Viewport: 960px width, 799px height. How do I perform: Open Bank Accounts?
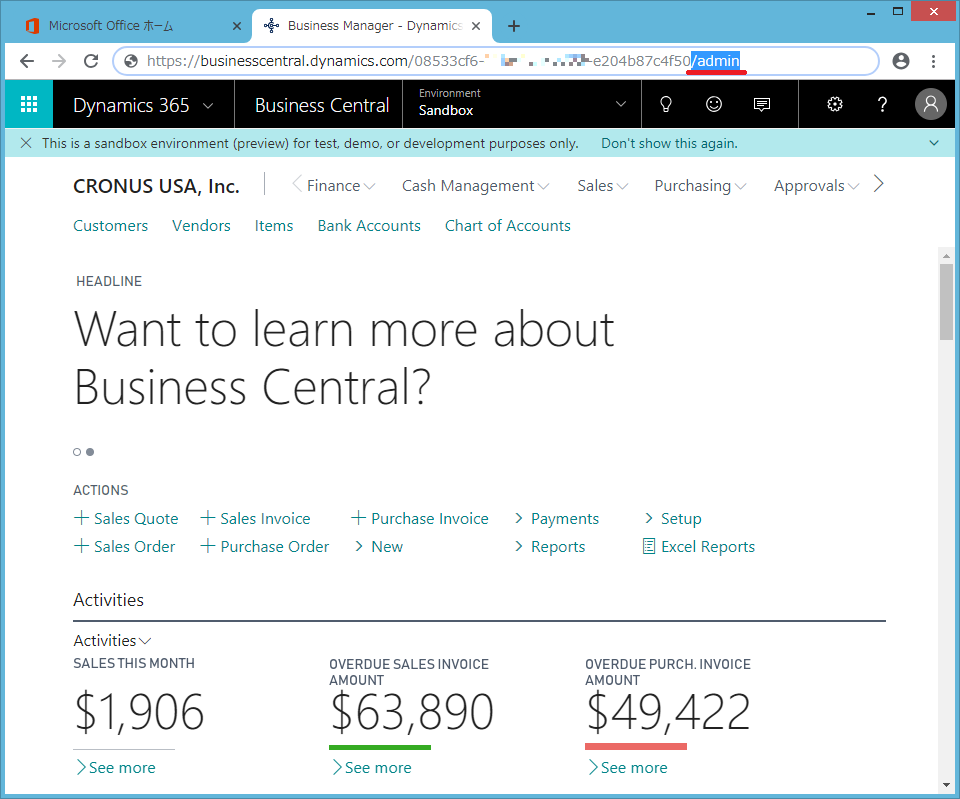coord(369,225)
